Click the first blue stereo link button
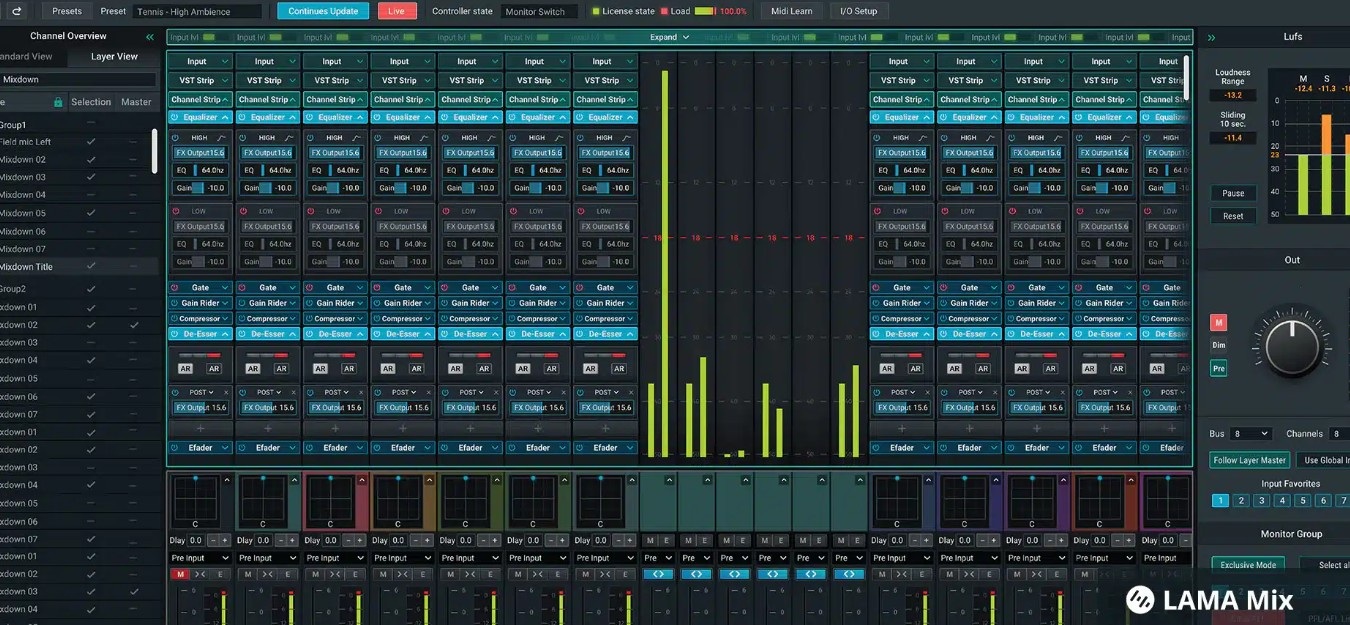The width and height of the screenshot is (1350, 625). pos(658,574)
